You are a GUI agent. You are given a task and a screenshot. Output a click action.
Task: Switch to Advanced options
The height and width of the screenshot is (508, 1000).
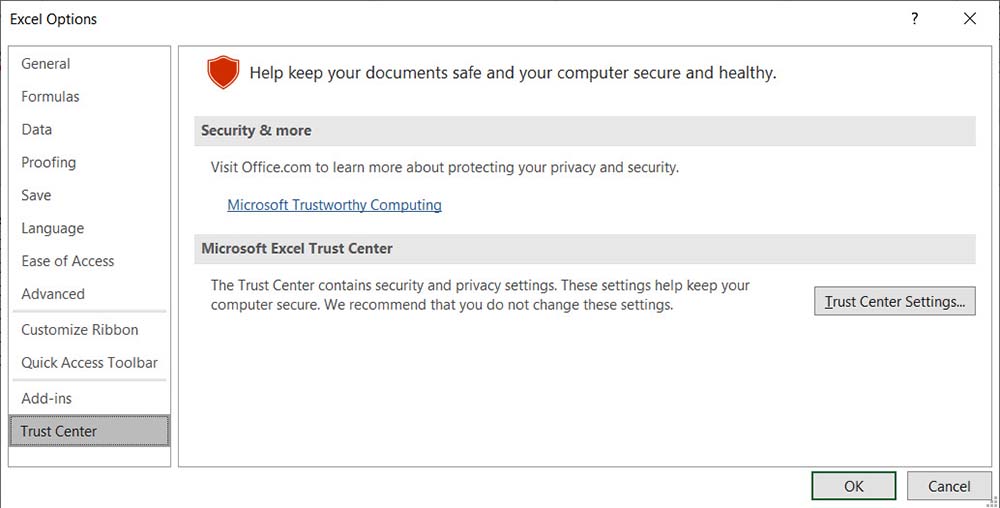click(53, 295)
